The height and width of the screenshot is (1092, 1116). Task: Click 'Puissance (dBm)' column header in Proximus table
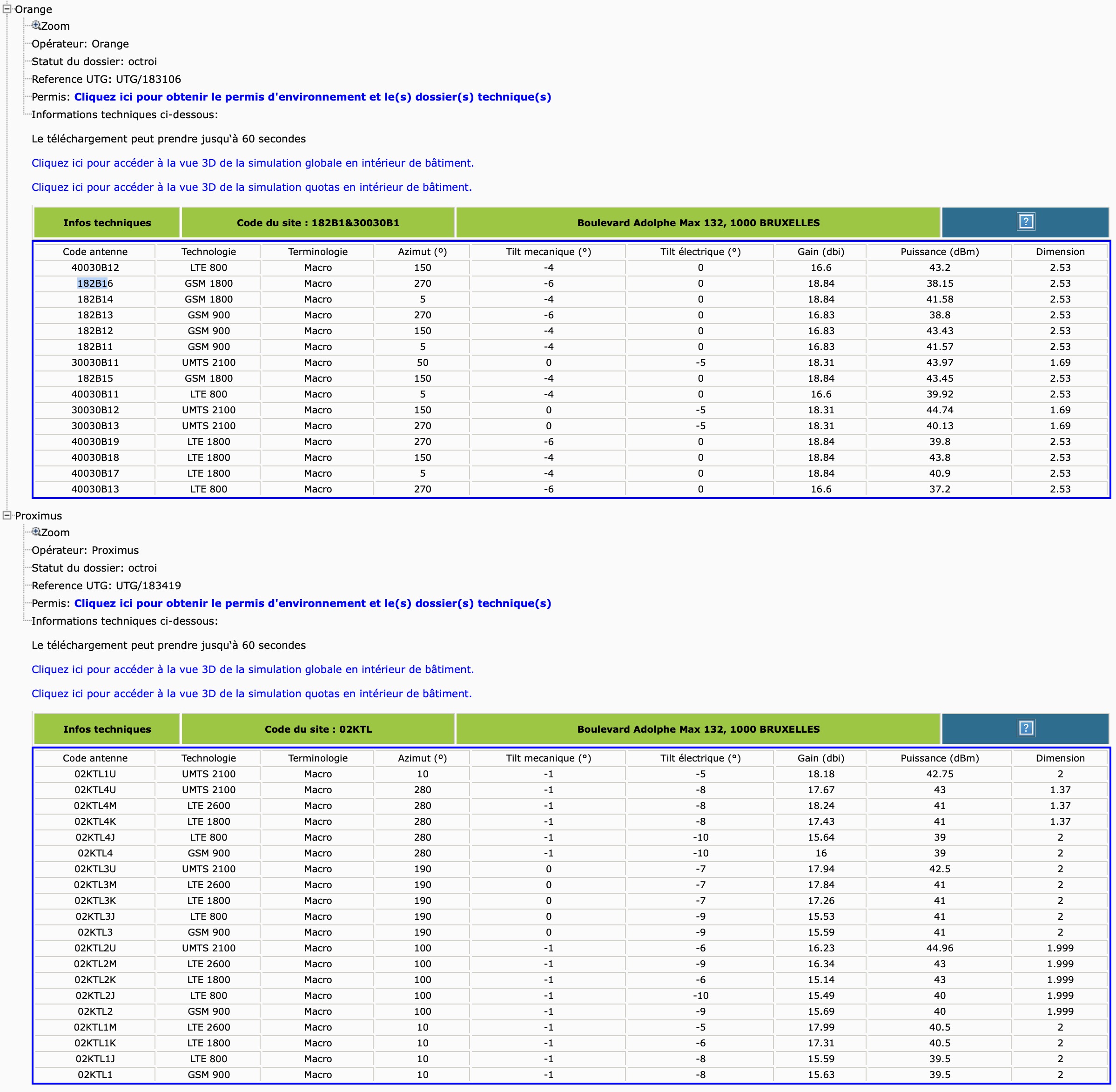(x=939, y=758)
